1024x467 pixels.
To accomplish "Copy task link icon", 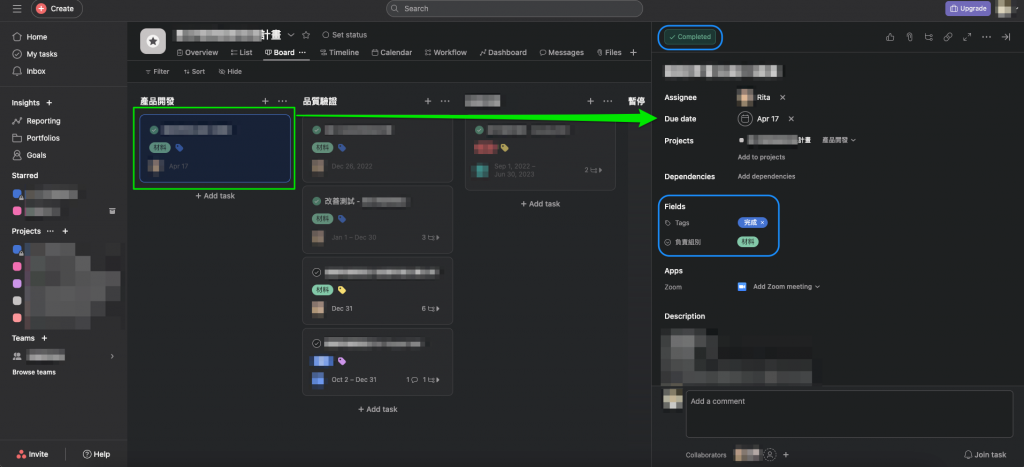I will click(948, 37).
